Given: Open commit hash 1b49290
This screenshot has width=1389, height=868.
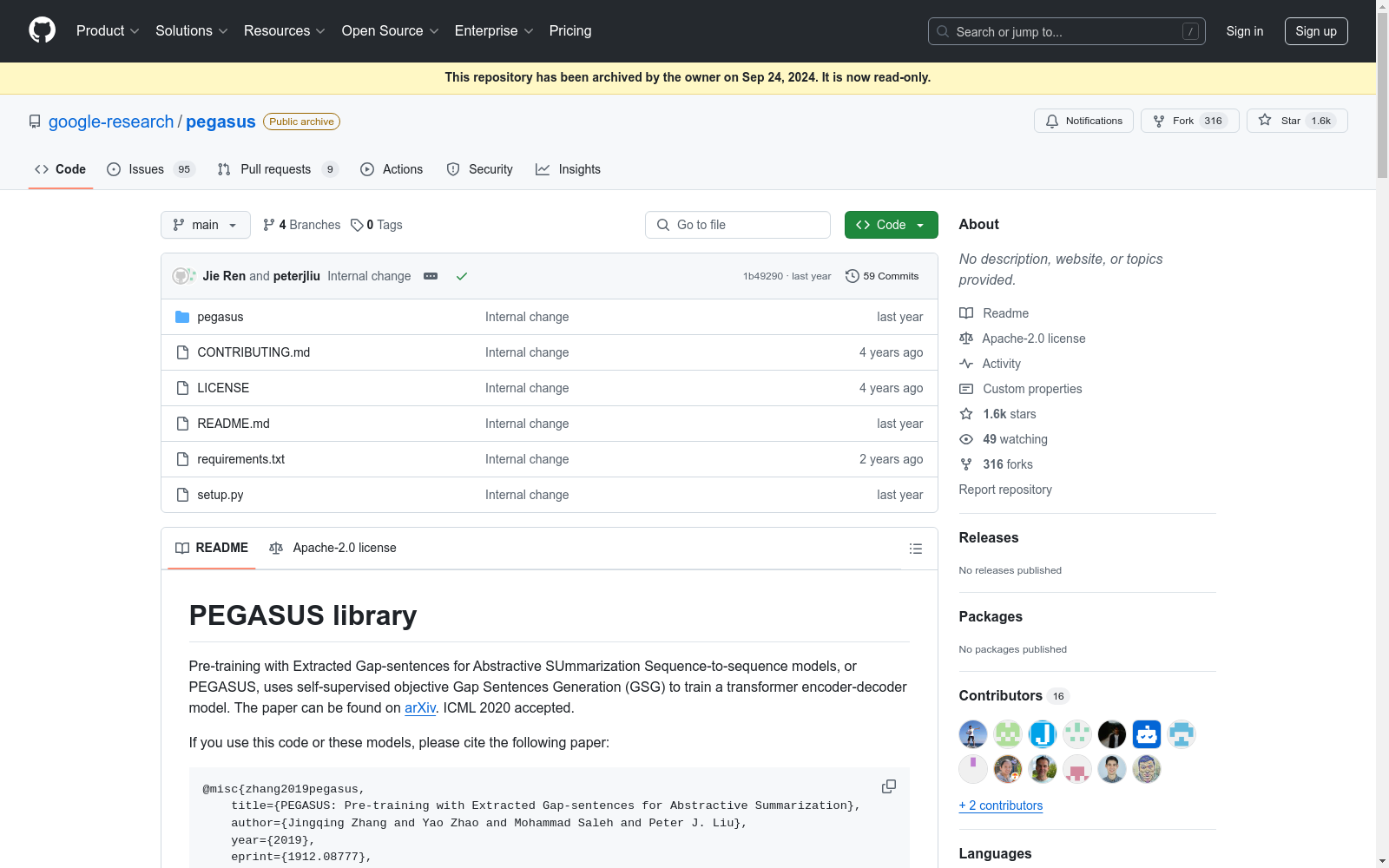Looking at the screenshot, I should coord(763,276).
